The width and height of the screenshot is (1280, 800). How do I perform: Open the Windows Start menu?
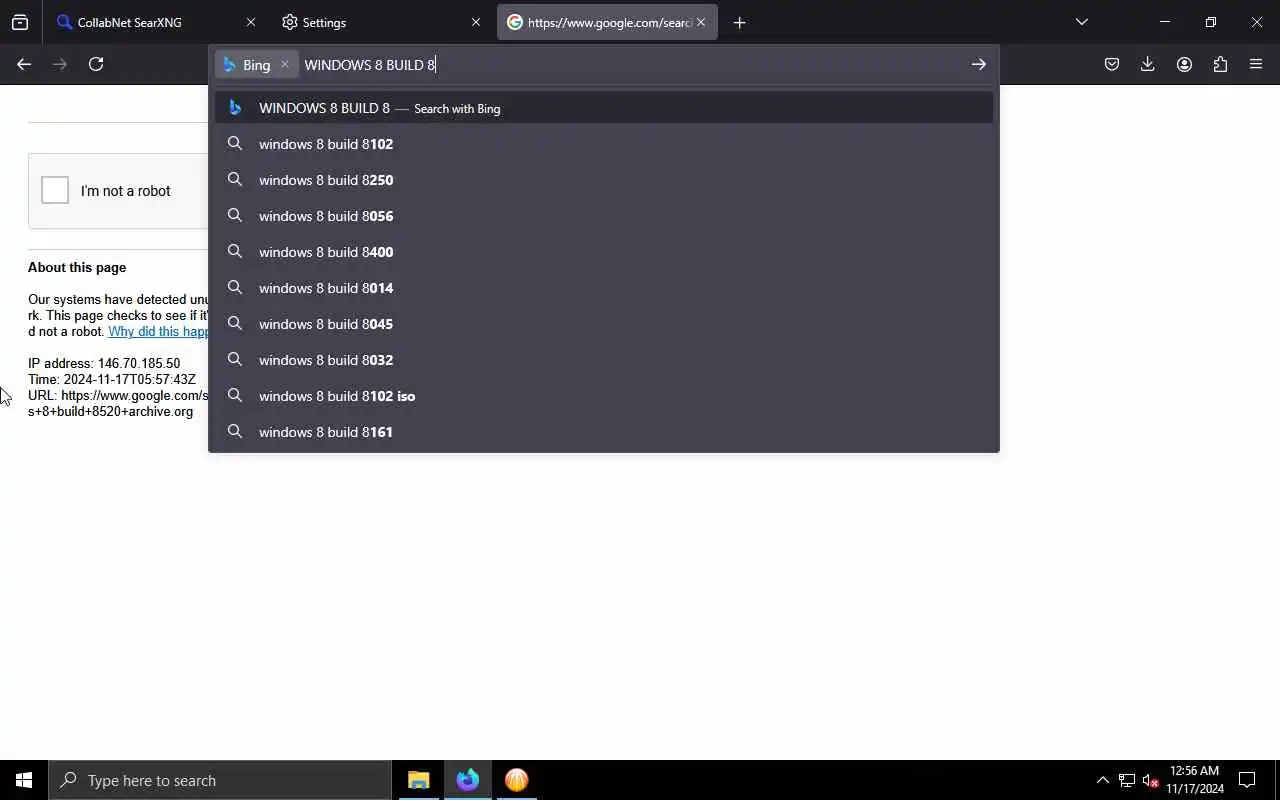24,780
